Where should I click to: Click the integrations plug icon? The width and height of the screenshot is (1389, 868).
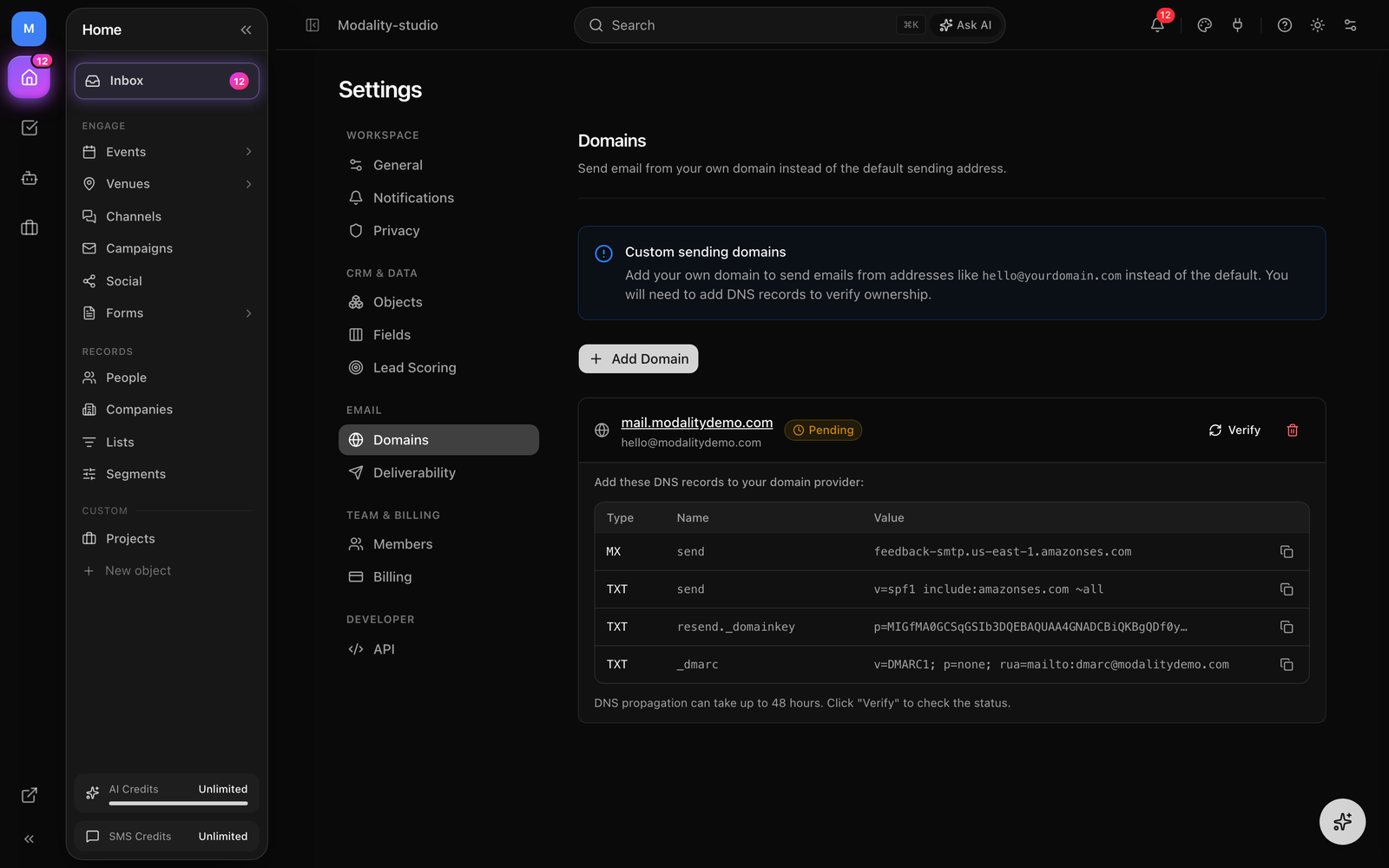coord(1237,25)
